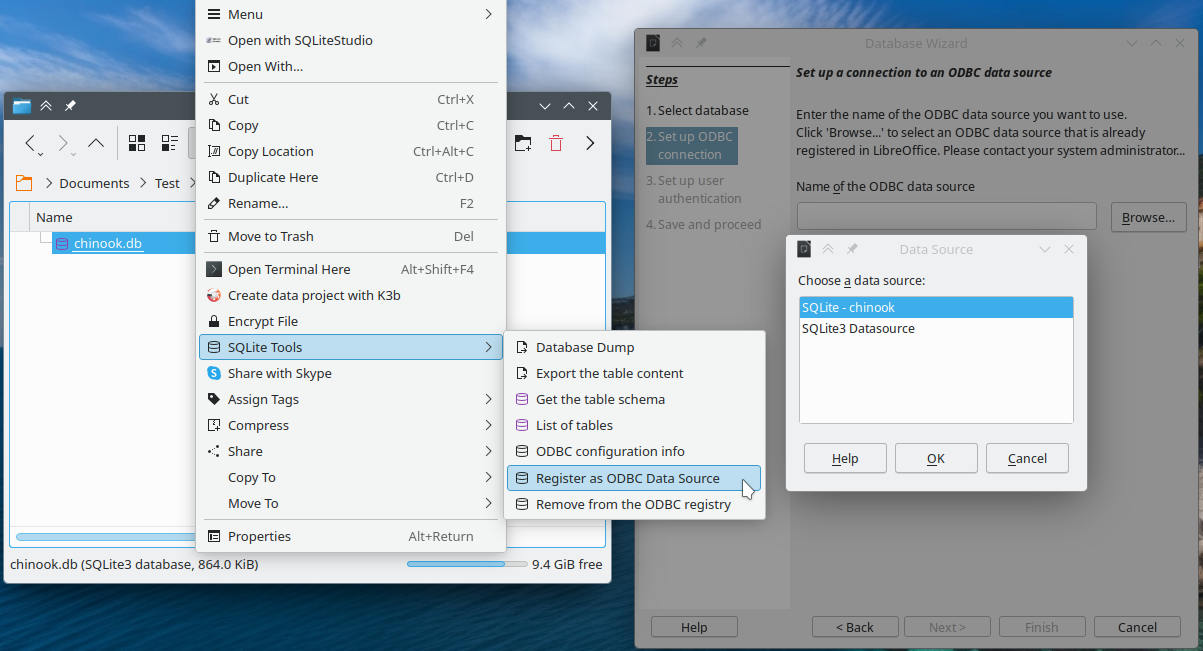Go up one folder in file manager

[x=96, y=143]
